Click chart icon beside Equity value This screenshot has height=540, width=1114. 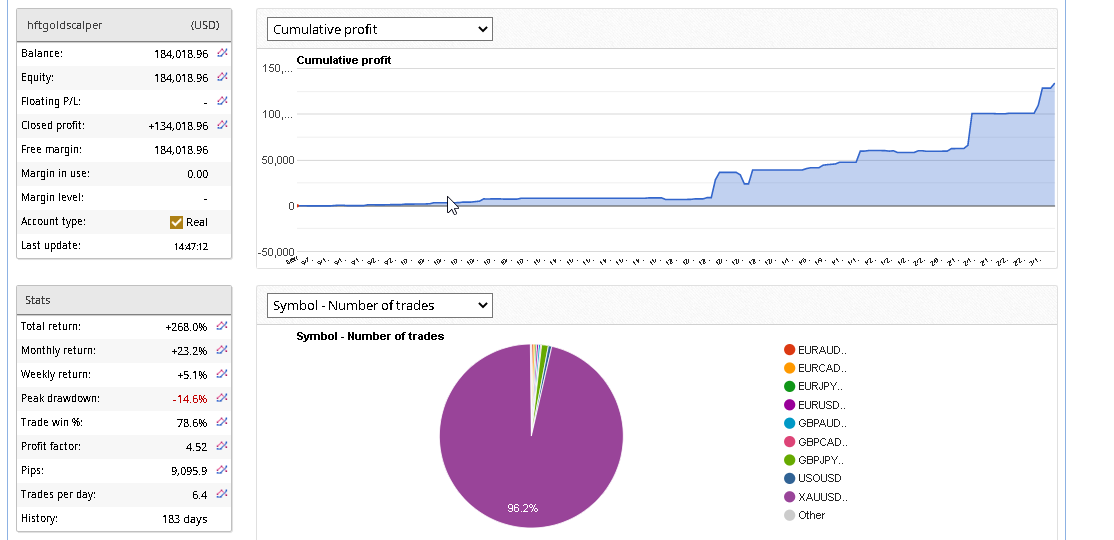[222, 77]
